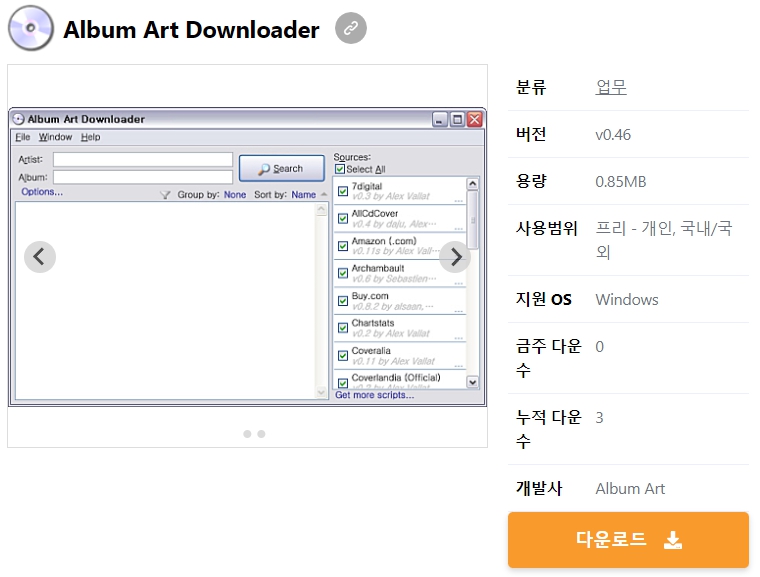Image resolution: width=760 pixels, height=577 pixels.
Task: Minimize the Album Art Downloader window
Action: pyautogui.click(x=440, y=119)
